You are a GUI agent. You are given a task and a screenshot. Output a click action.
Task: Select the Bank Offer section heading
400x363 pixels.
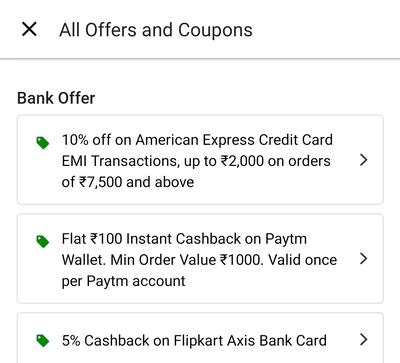(x=56, y=98)
